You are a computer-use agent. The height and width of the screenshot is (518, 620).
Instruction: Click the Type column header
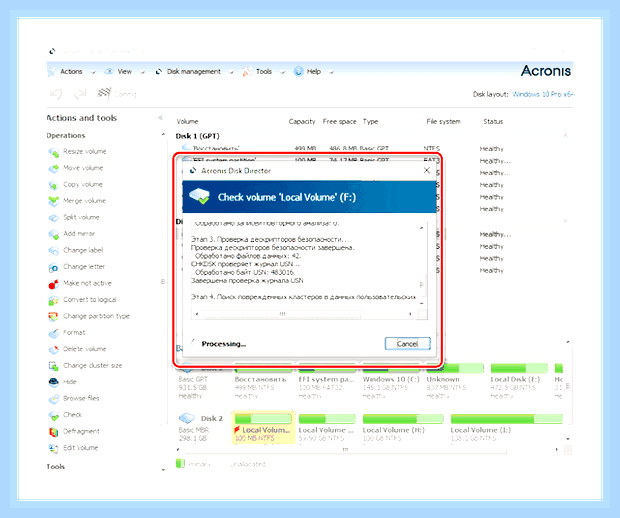pyautogui.click(x=370, y=121)
